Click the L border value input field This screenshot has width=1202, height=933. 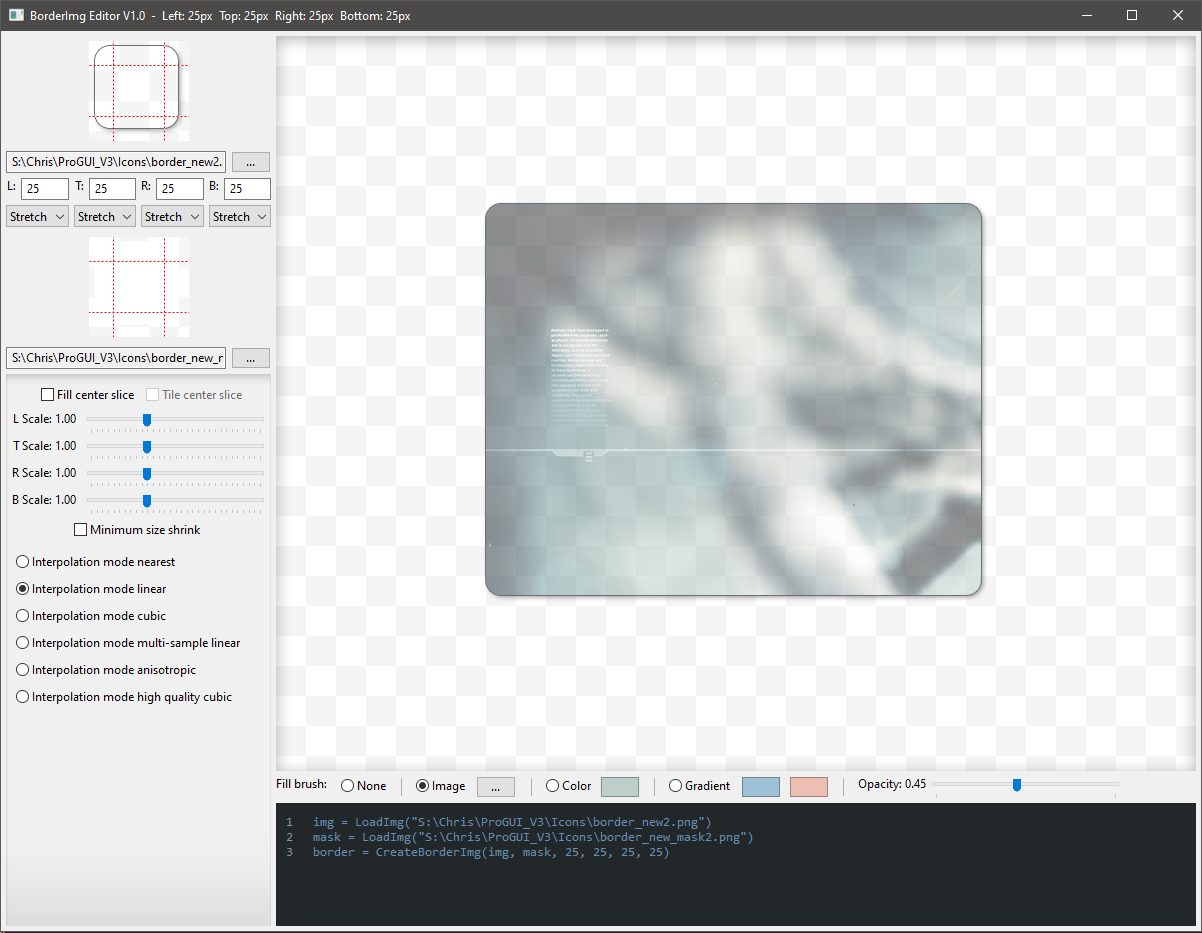[x=45, y=189]
